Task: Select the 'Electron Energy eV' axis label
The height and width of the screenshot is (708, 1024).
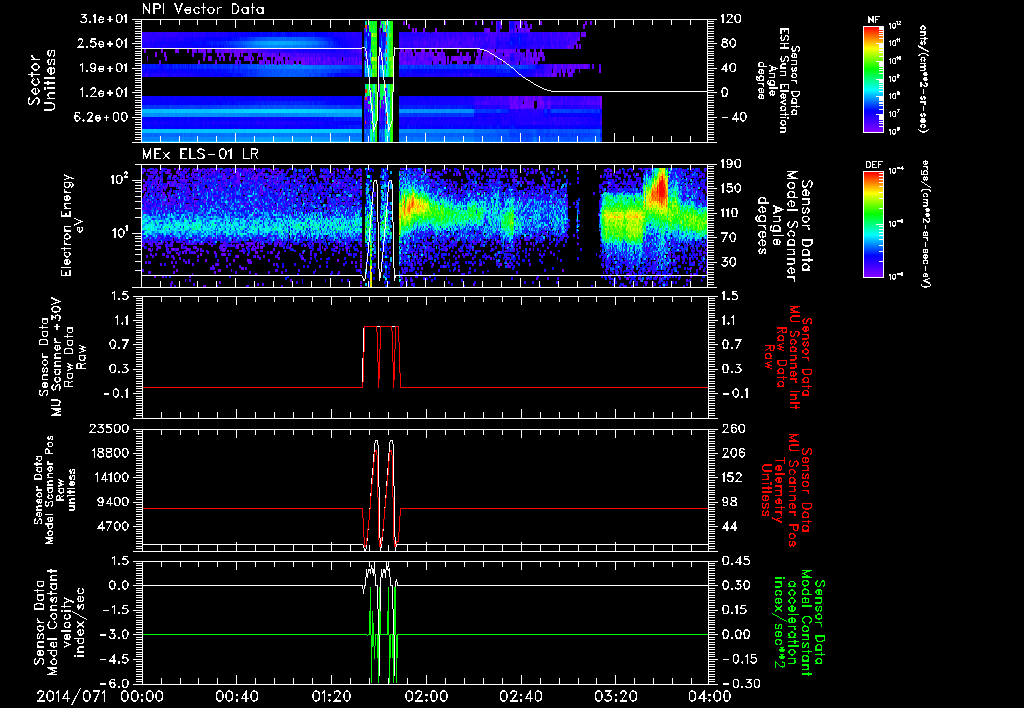Action: pos(71,225)
